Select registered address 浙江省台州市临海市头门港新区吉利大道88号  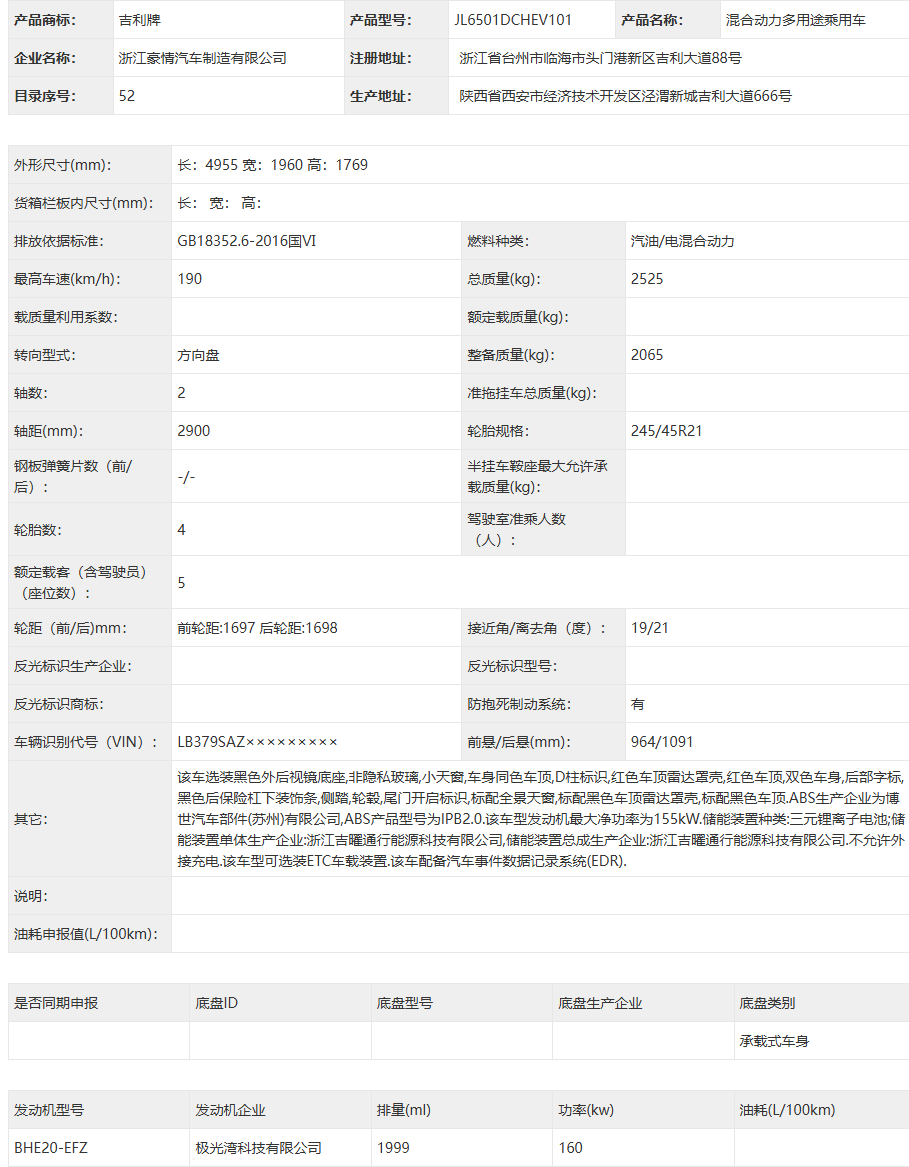tap(600, 58)
